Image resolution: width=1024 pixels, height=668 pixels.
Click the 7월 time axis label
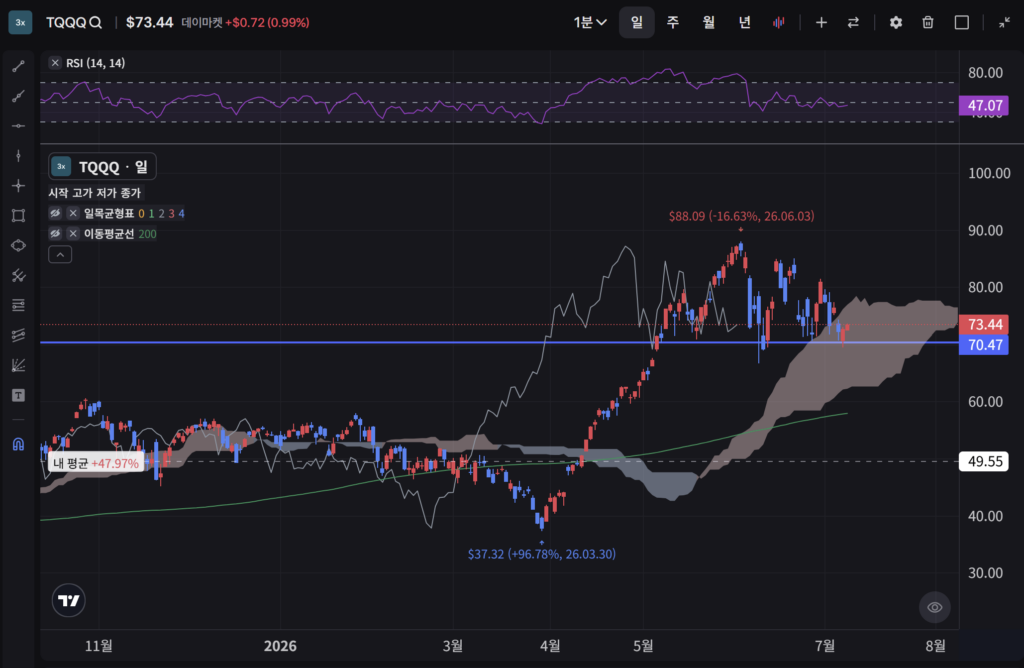click(825, 646)
